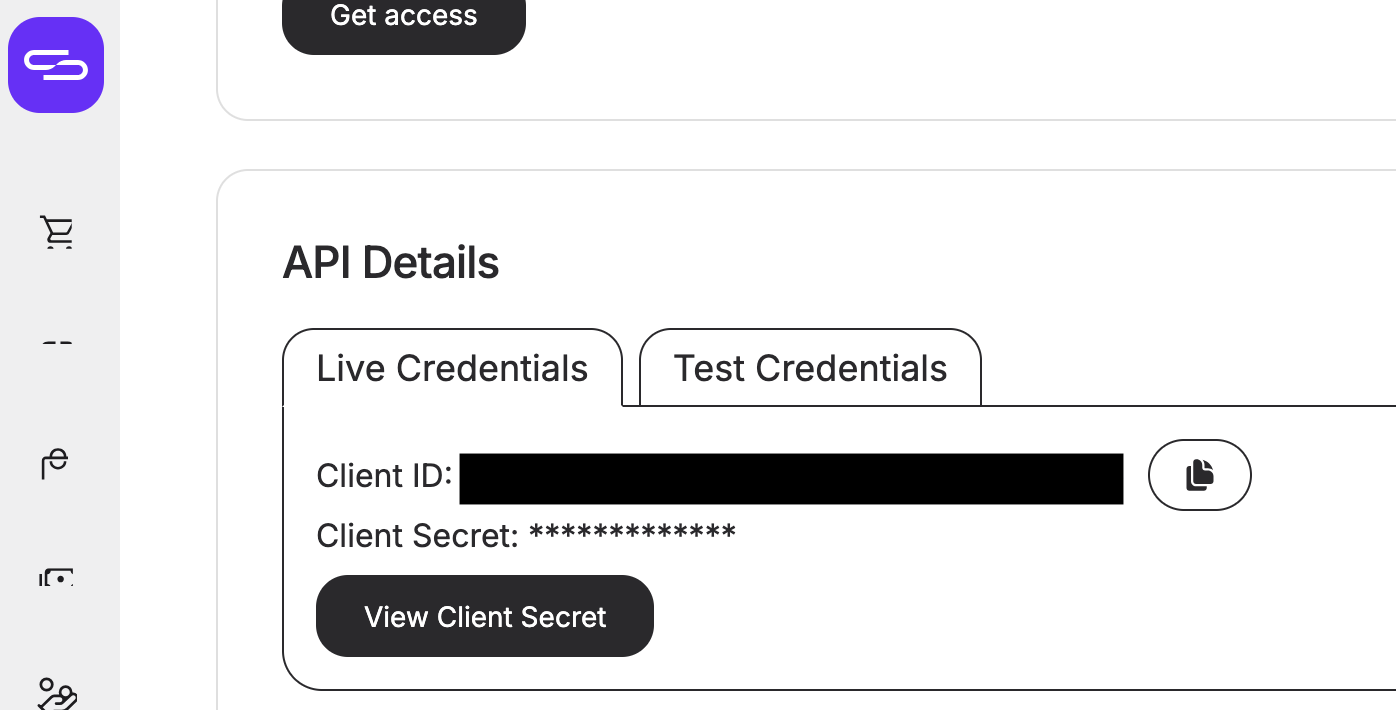The height and width of the screenshot is (710, 1396).
Task: Click the partially hidden icon below the cart
Action: (58, 343)
